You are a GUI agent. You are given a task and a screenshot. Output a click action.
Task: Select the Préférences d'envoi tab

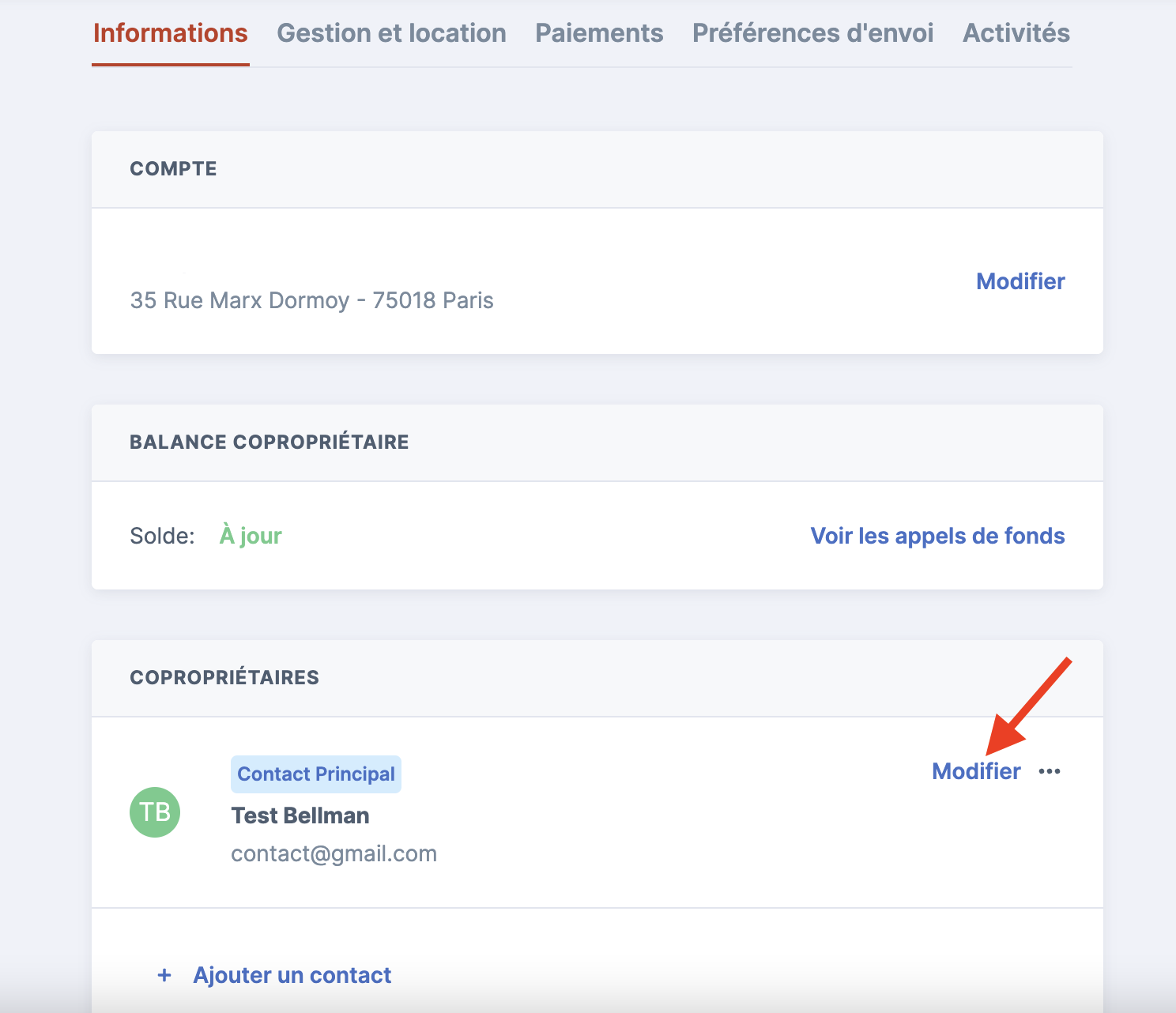point(812,33)
